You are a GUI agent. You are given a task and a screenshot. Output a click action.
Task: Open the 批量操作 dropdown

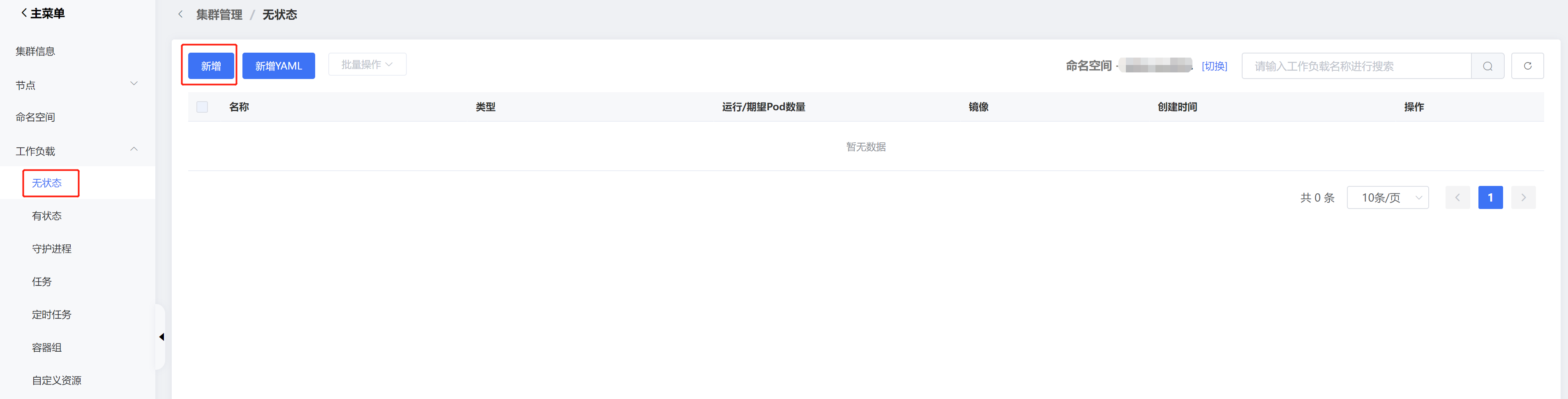click(367, 65)
